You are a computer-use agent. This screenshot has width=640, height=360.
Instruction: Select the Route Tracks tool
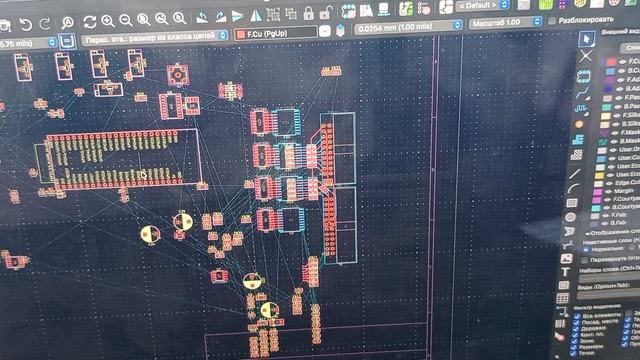582,93
